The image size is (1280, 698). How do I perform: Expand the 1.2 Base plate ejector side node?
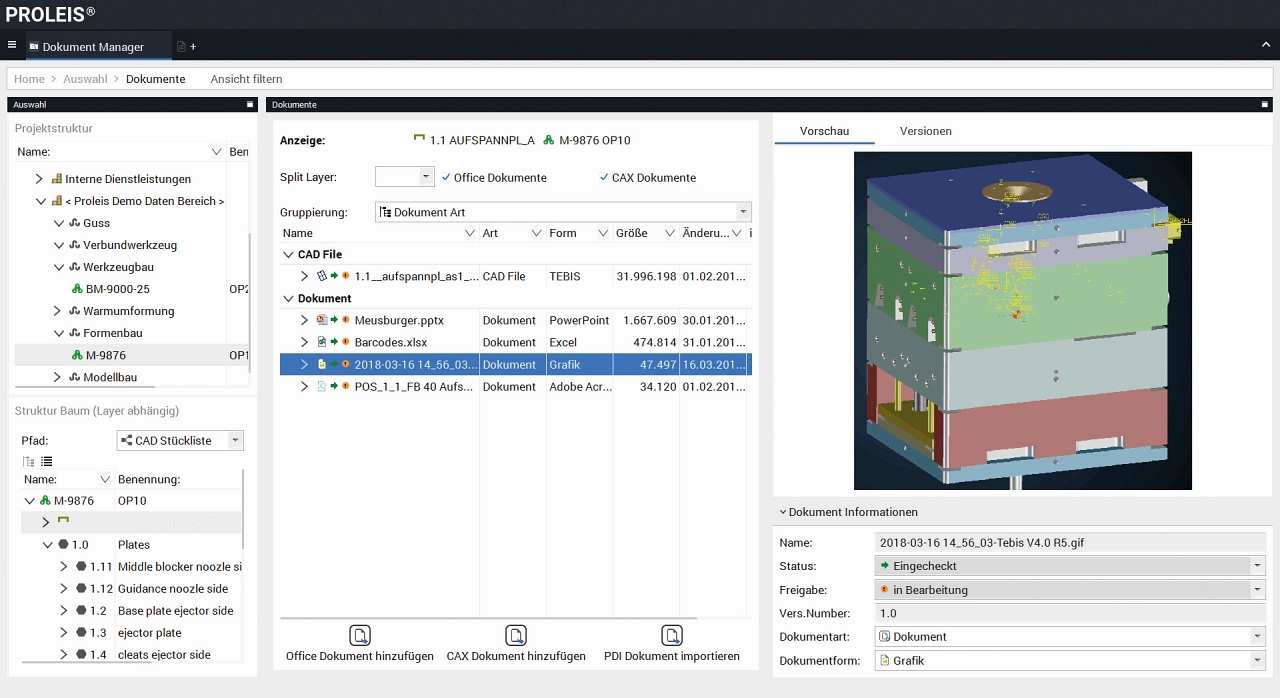pos(64,611)
